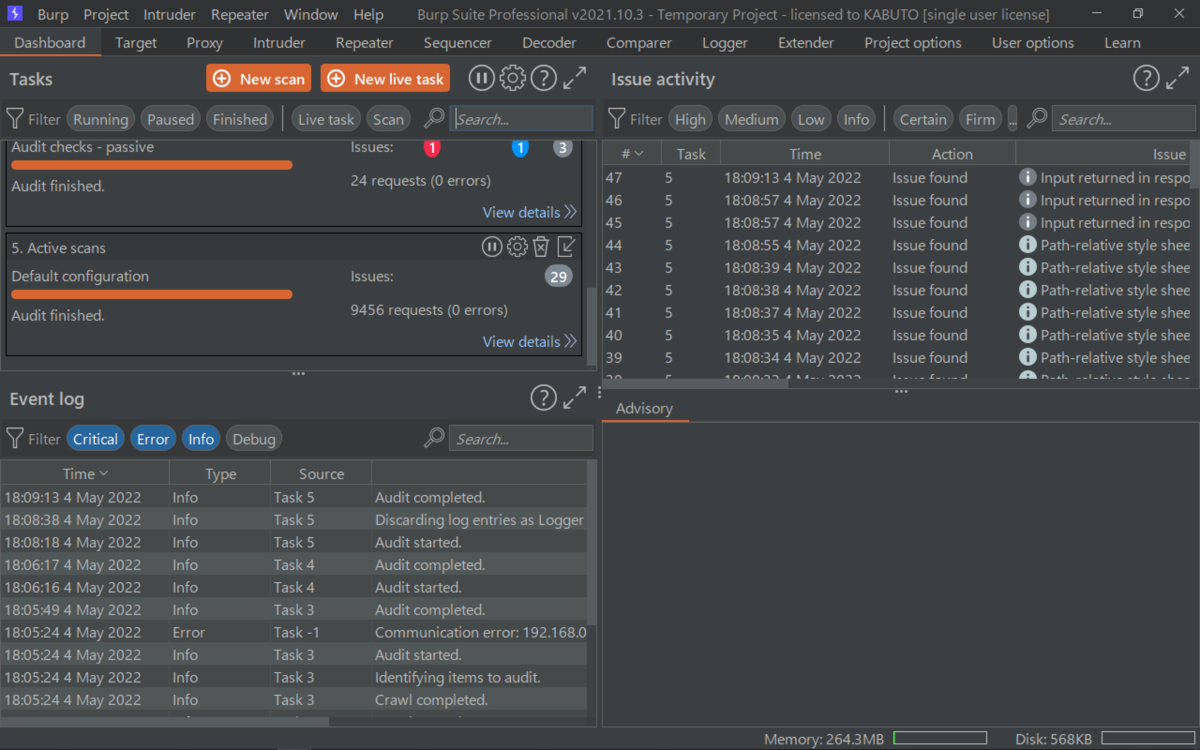Show more issue confidence filters
This screenshot has height=750, width=1200.
point(1013,119)
